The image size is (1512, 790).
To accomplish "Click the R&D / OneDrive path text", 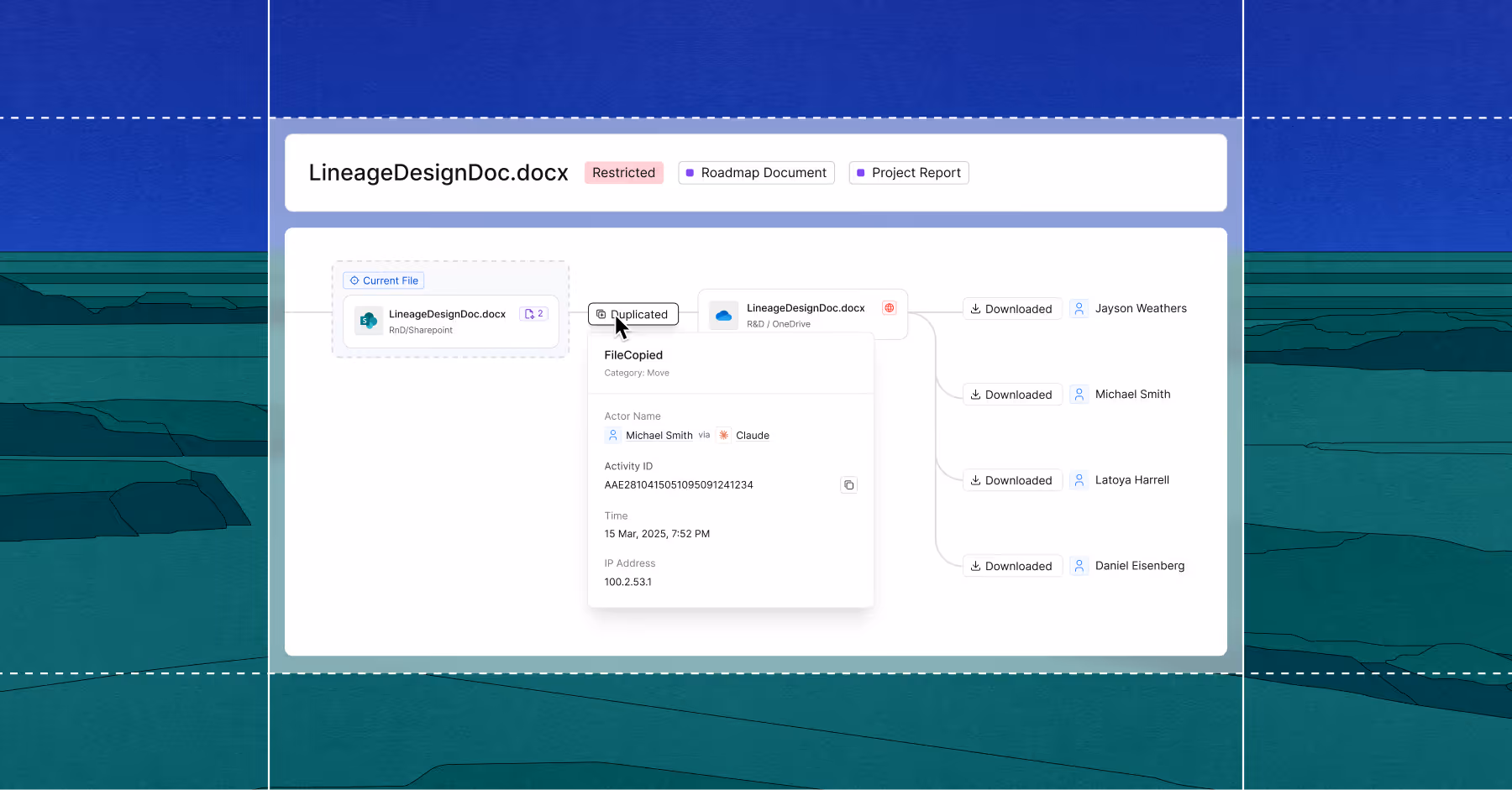I will click(x=779, y=324).
